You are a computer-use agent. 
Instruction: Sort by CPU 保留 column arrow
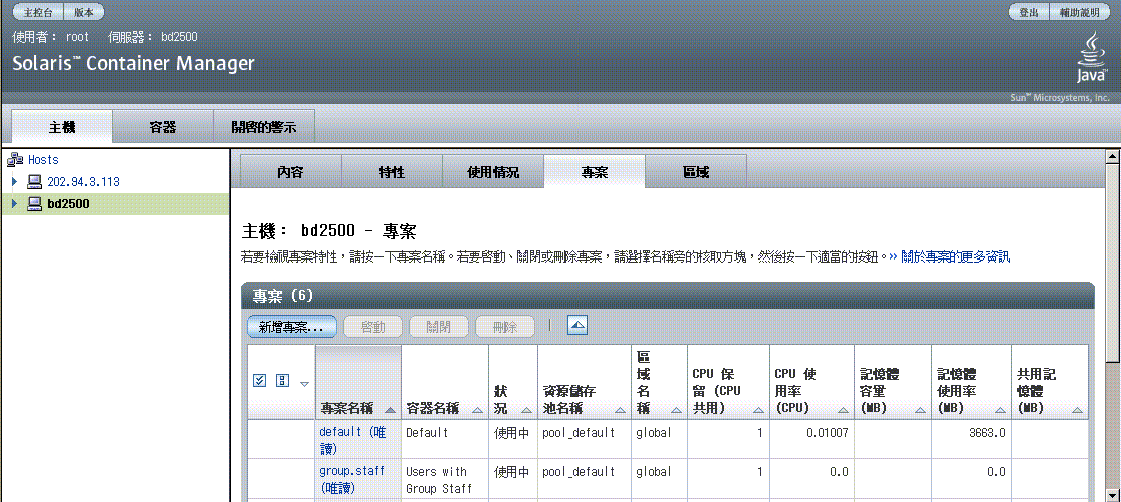(x=758, y=410)
